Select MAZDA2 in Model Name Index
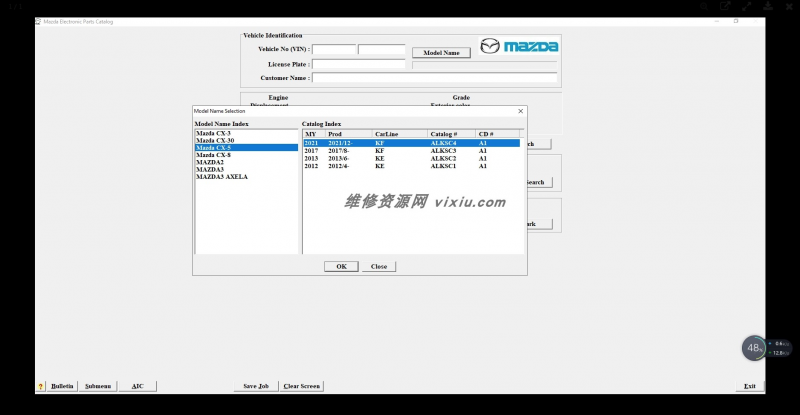The width and height of the screenshot is (800, 415). pyautogui.click(x=246, y=162)
